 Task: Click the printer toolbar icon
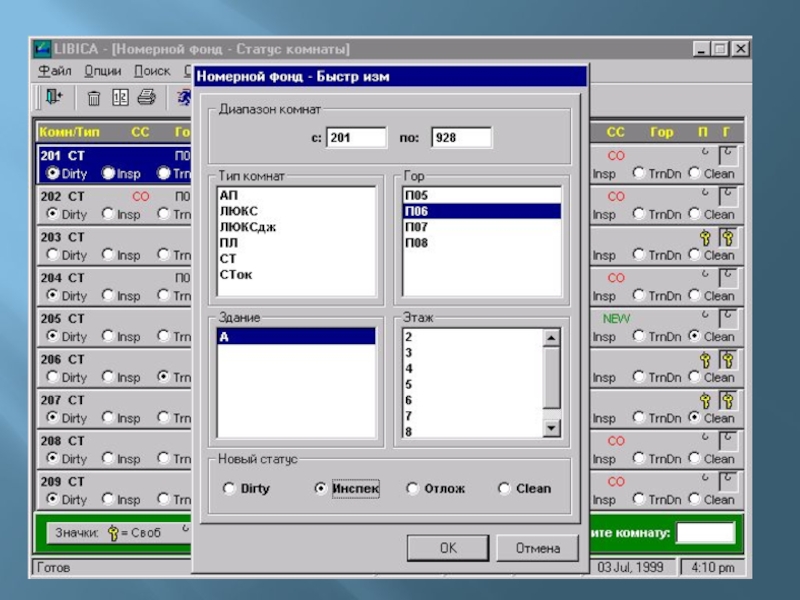click(146, 97)
